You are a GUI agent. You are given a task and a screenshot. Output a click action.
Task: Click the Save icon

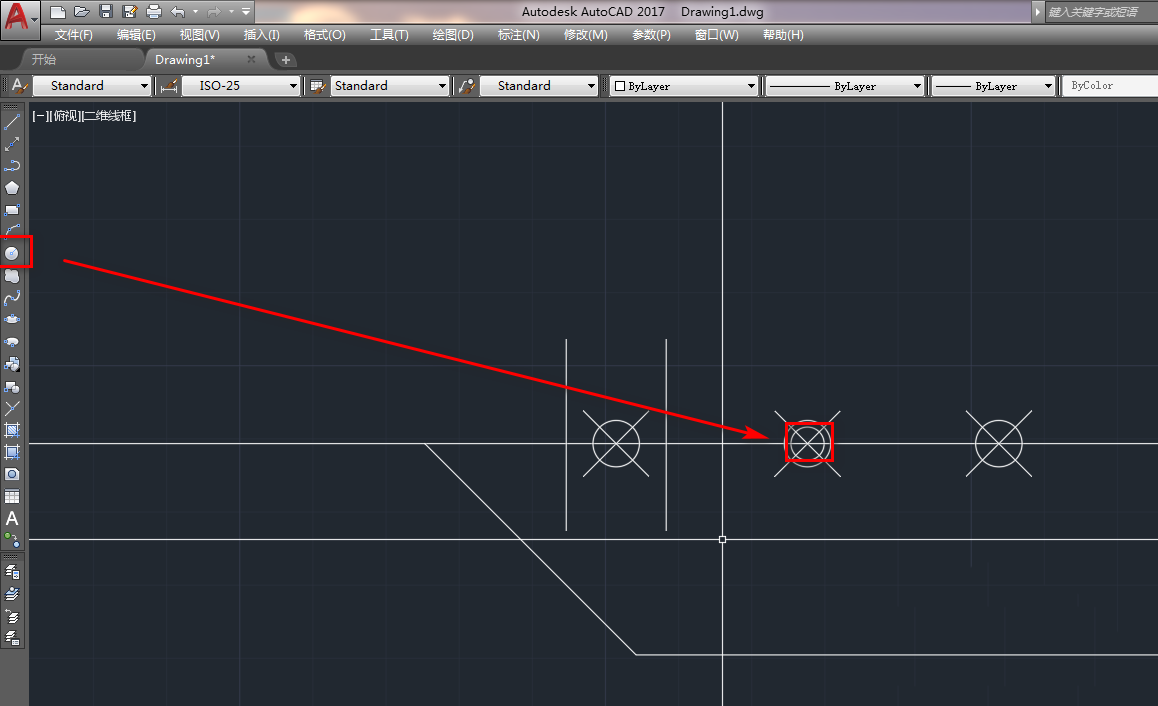[106, 12]
